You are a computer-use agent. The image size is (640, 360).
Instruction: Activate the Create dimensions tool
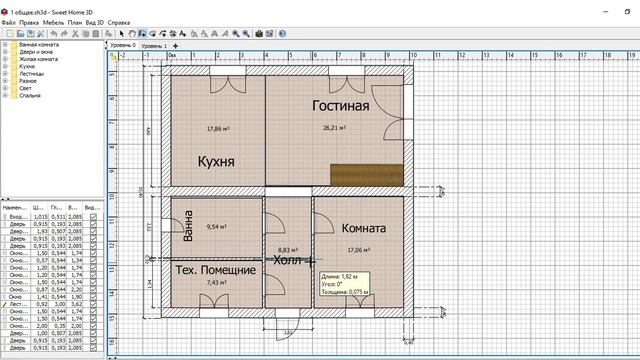point(173,34)
